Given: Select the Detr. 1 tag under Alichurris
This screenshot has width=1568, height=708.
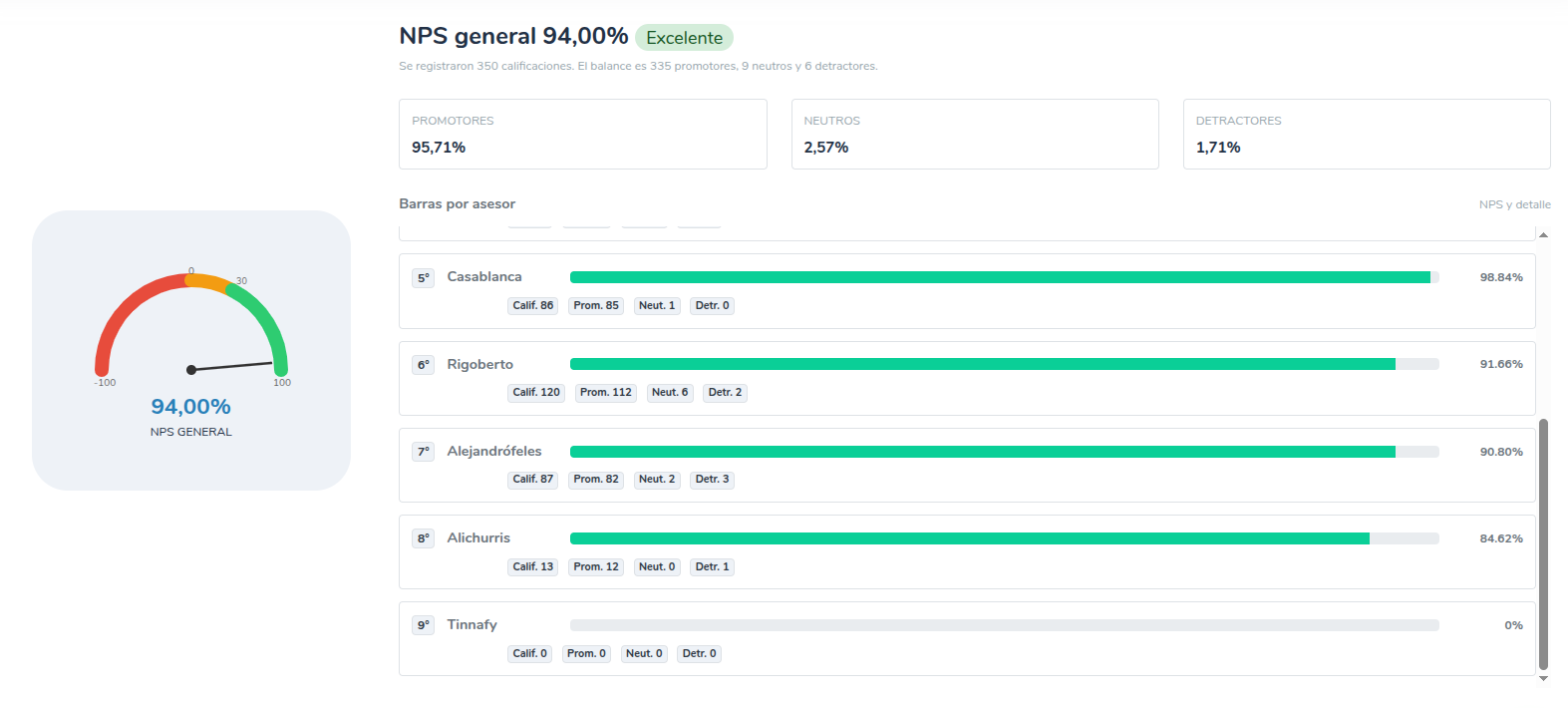Looking at the screenshot, I should (x=712, y=567).
